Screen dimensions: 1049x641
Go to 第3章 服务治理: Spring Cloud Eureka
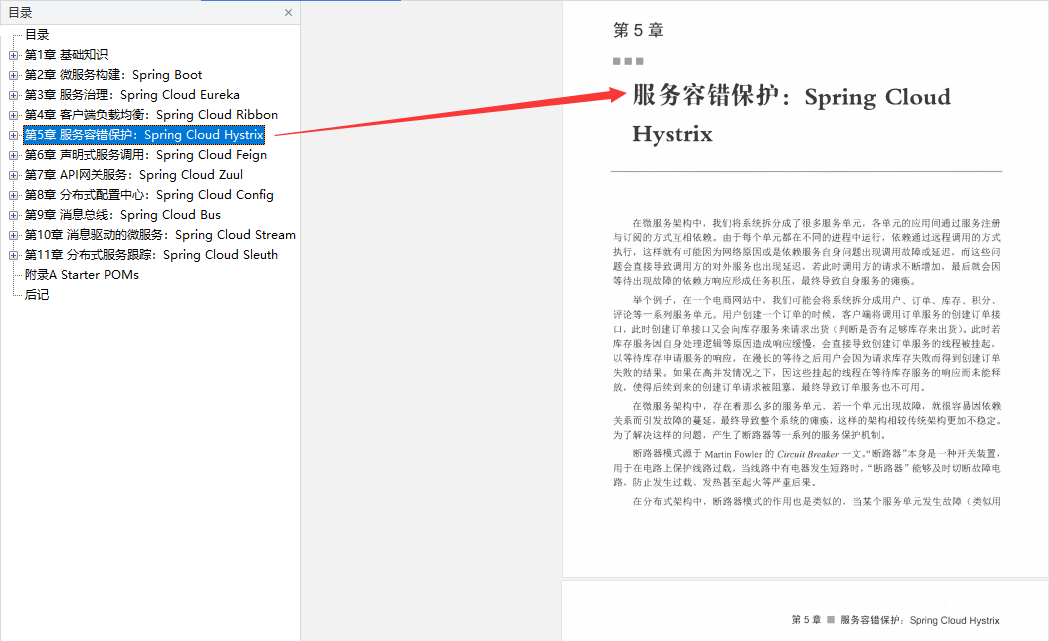[132, 95]
